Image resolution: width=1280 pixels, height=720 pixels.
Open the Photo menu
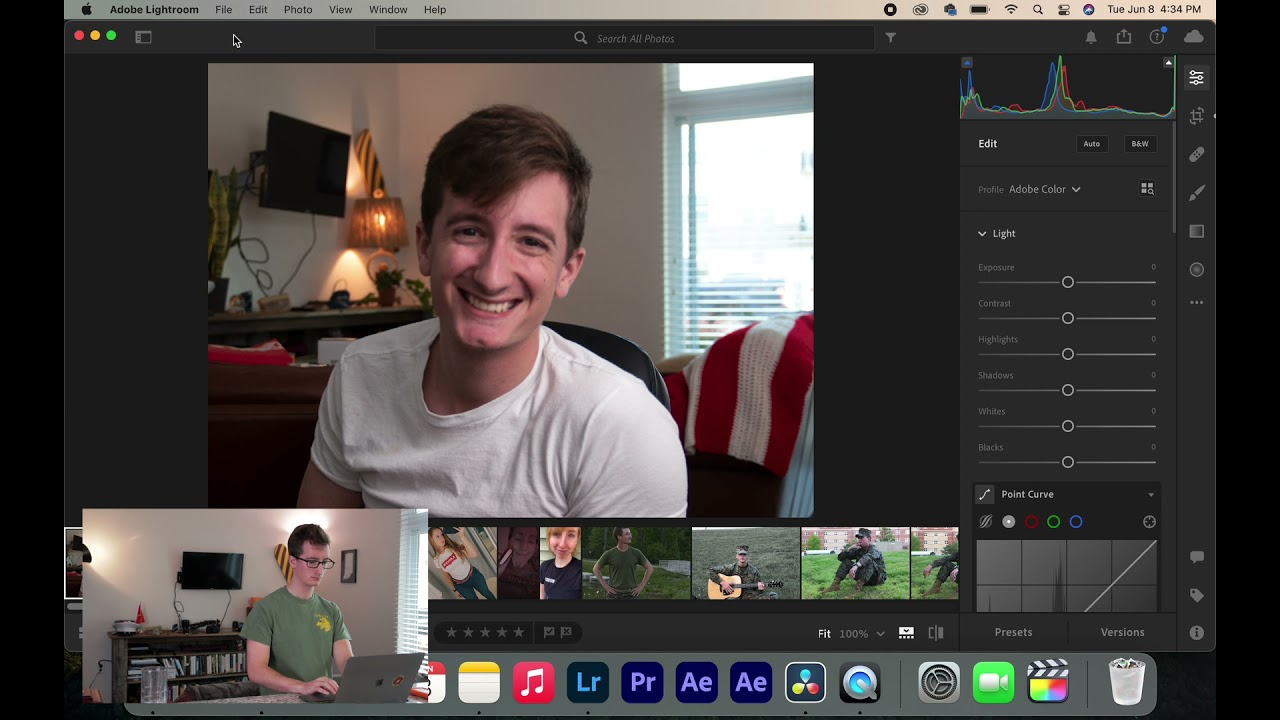(298, 9)
